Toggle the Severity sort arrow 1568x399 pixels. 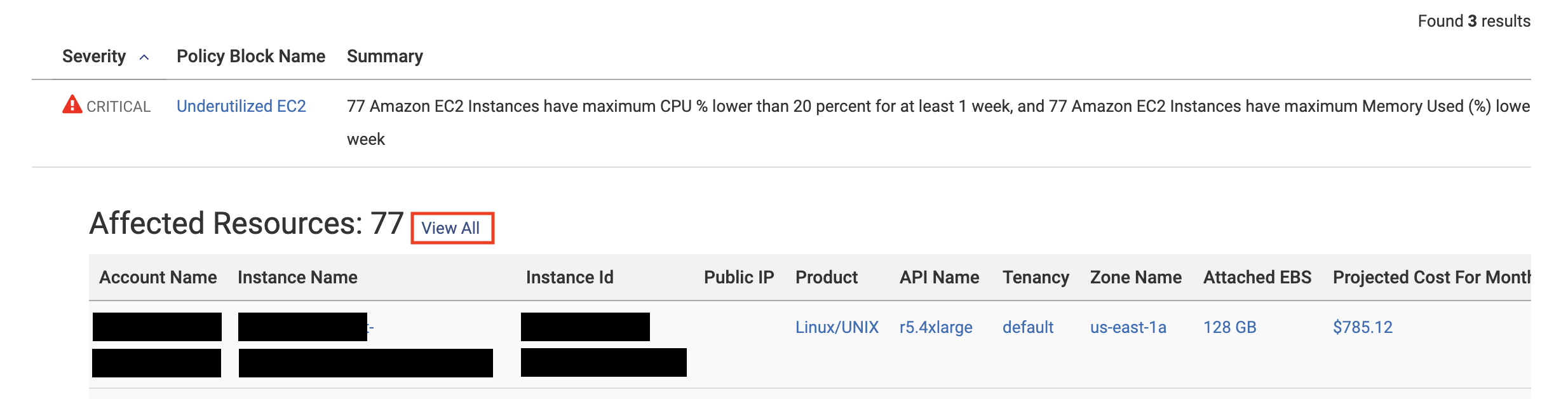pyautogui.click(x=144, y=57)
